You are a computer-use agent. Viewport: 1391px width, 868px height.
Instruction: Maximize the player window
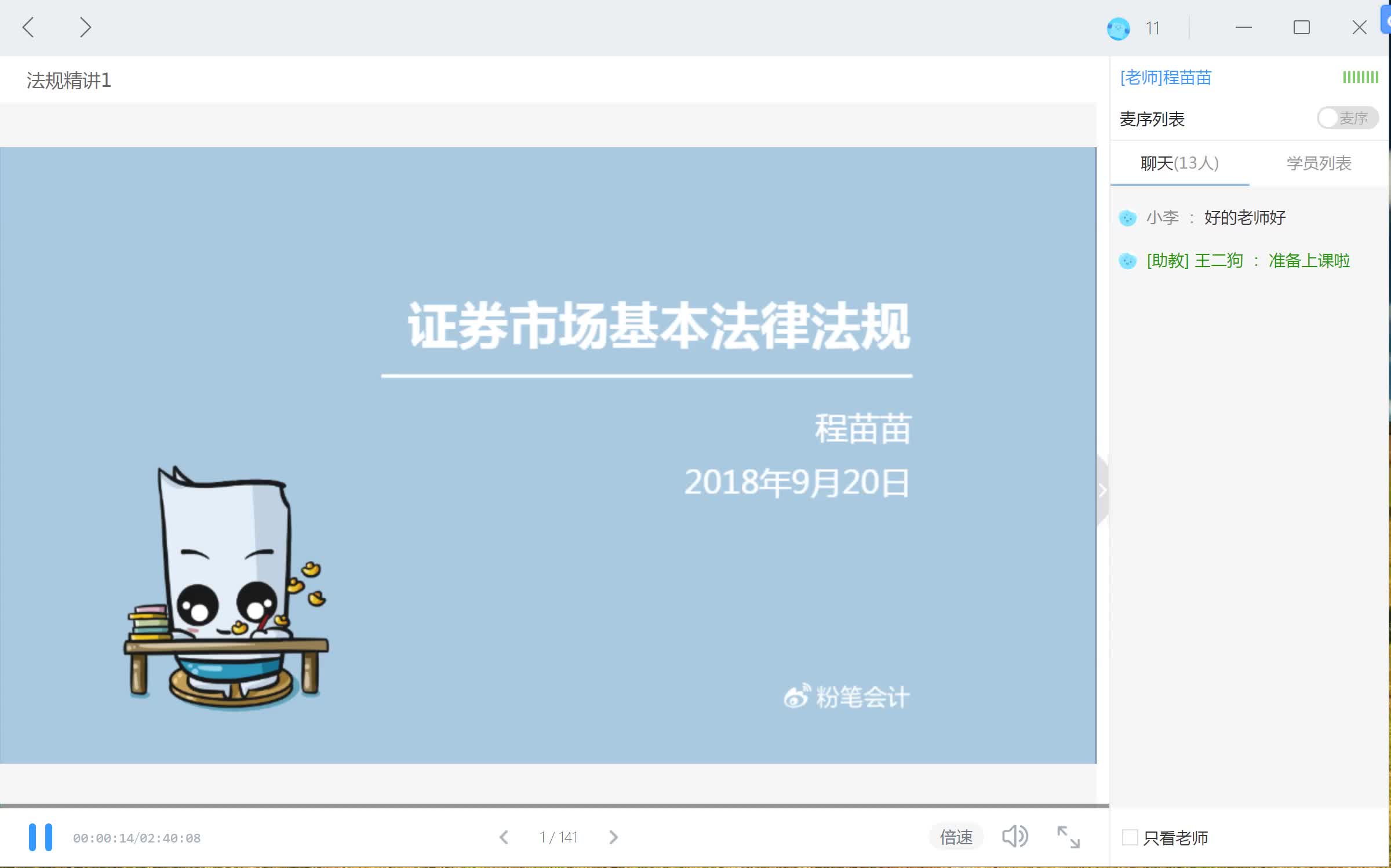click(x=1301, y=27)
